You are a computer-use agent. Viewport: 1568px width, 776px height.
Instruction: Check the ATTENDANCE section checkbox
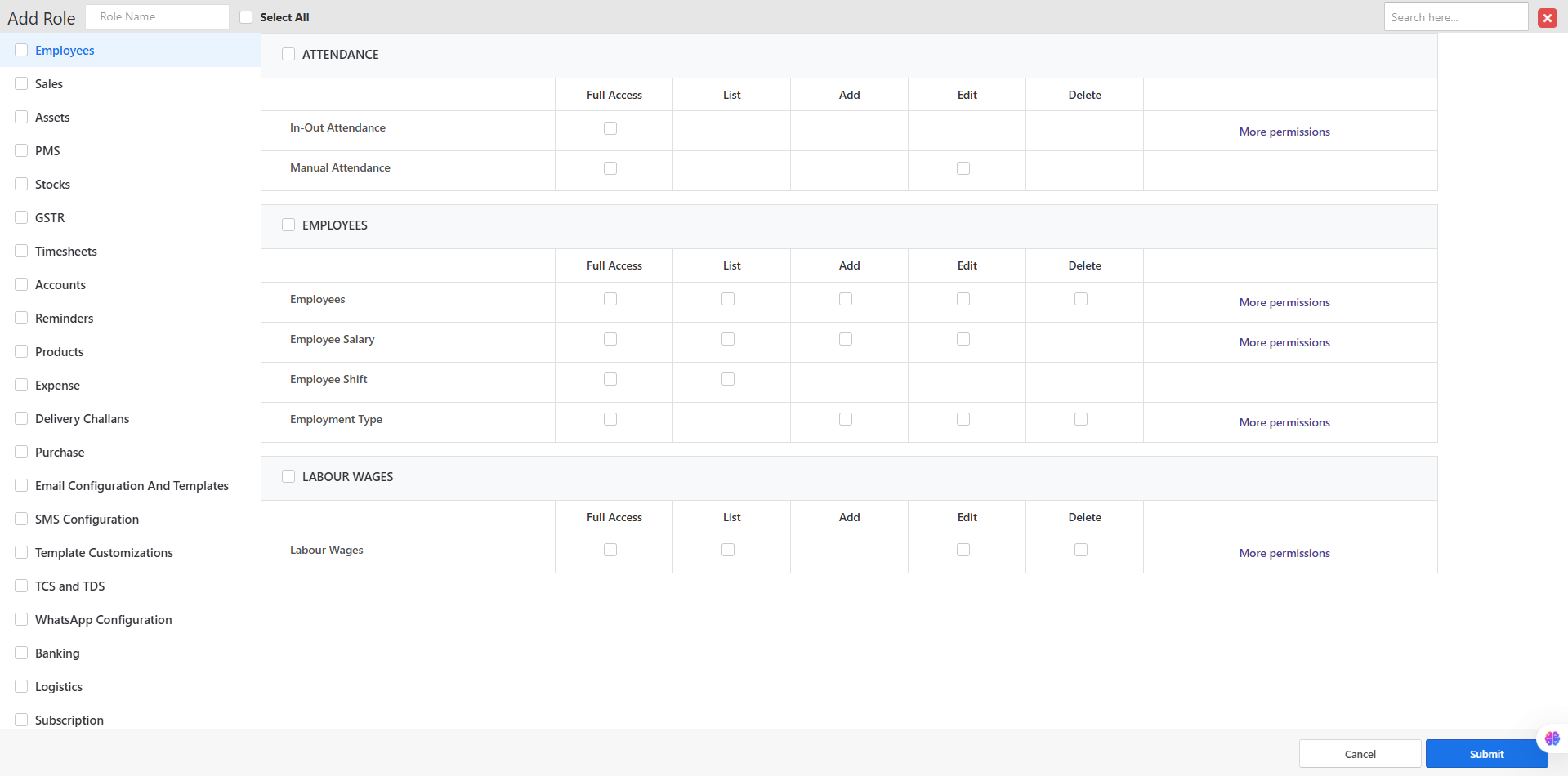click(288, 54)
